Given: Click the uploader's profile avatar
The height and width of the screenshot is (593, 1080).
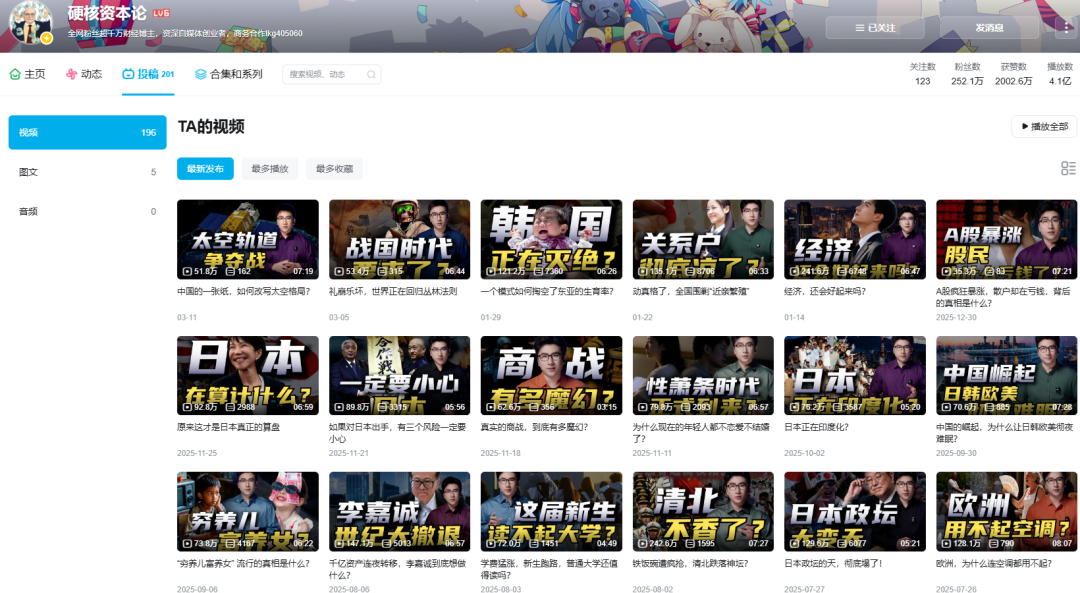Looking at the screenshot, I should (x=30, y=24).
